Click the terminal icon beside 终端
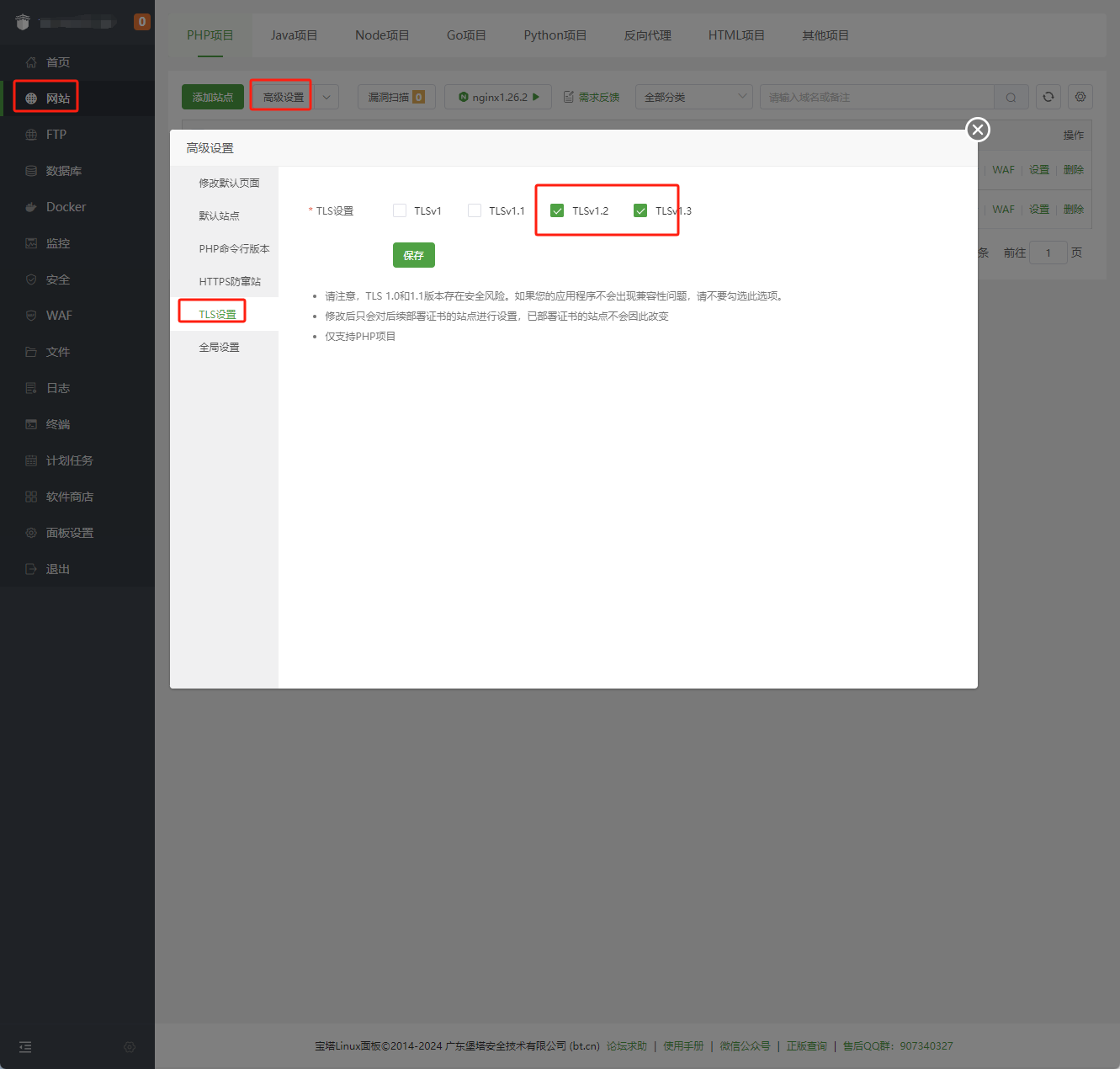 pos(31,424)
